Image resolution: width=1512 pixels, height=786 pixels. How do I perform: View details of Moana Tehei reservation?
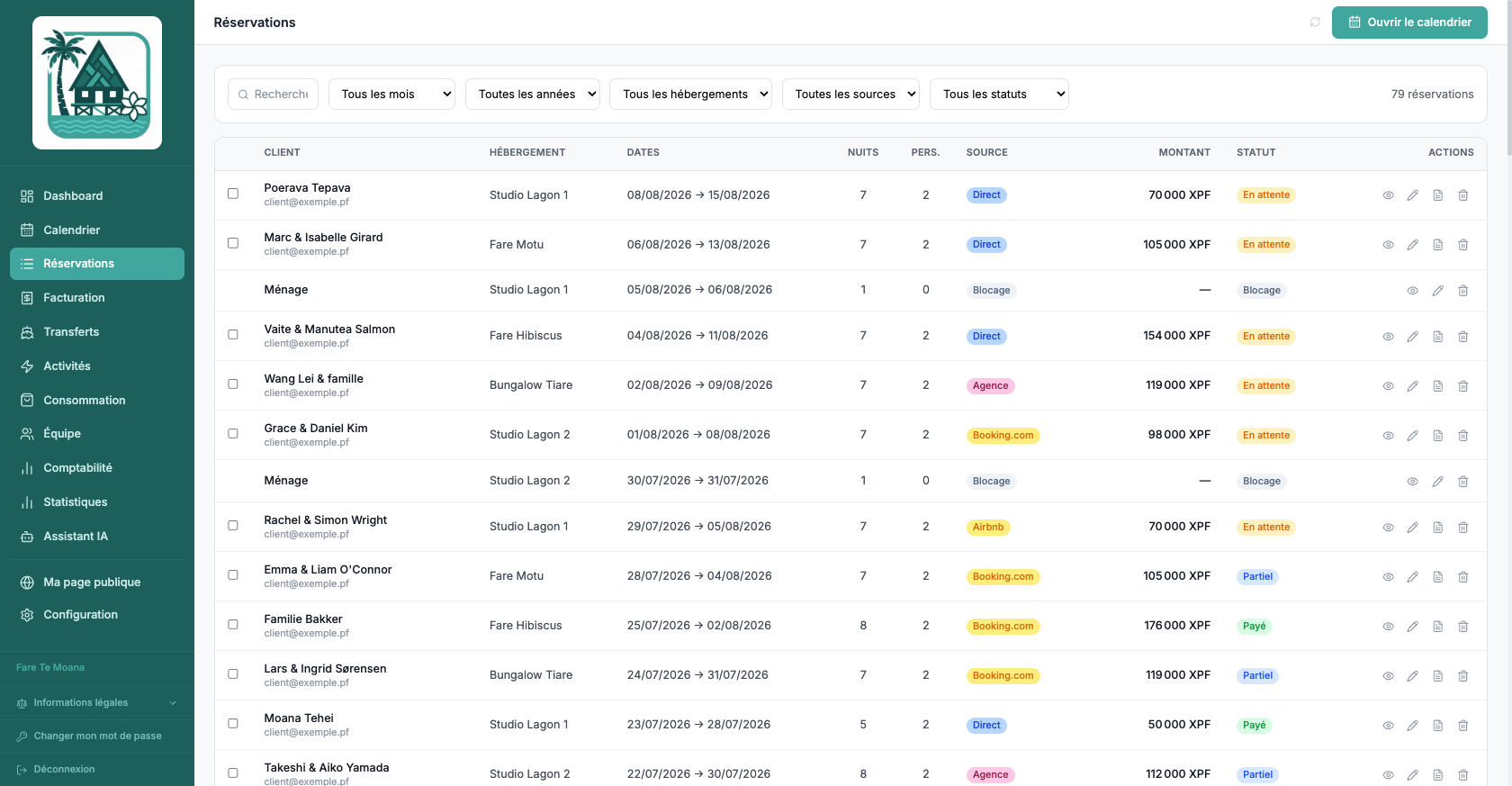point(1388,726)
